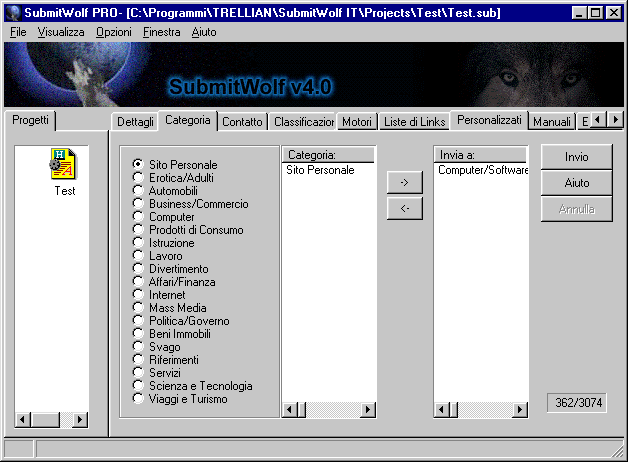
Task: Open the Aiuto menu
Action: (x=204, y=32)
